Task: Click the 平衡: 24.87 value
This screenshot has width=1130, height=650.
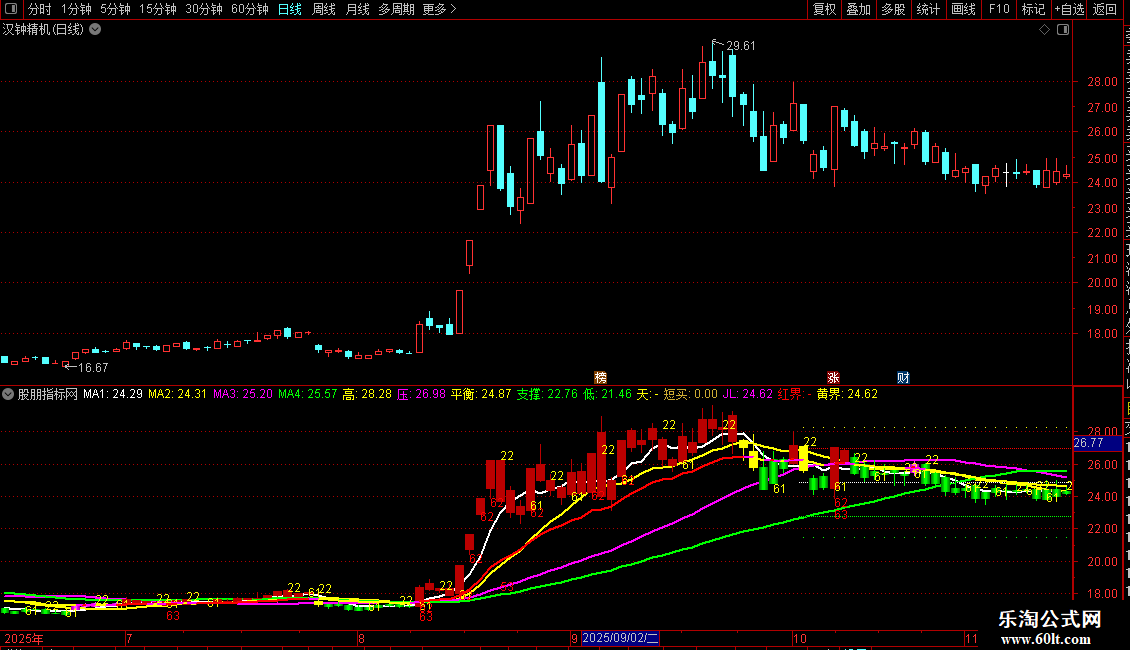Action: pos(481,394)
